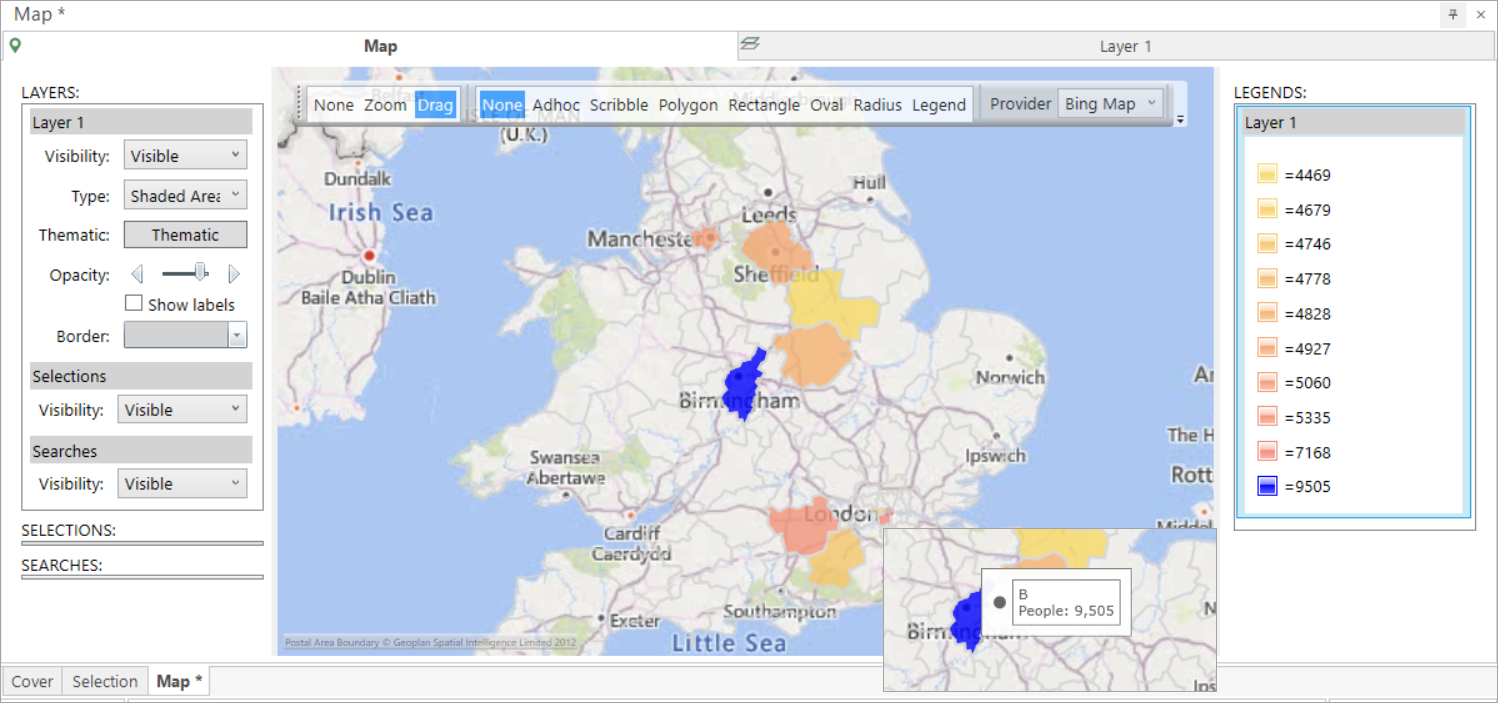Close the Map window tab
Viewport: 1498px width, 703px height.
(x=1481, y=15)
